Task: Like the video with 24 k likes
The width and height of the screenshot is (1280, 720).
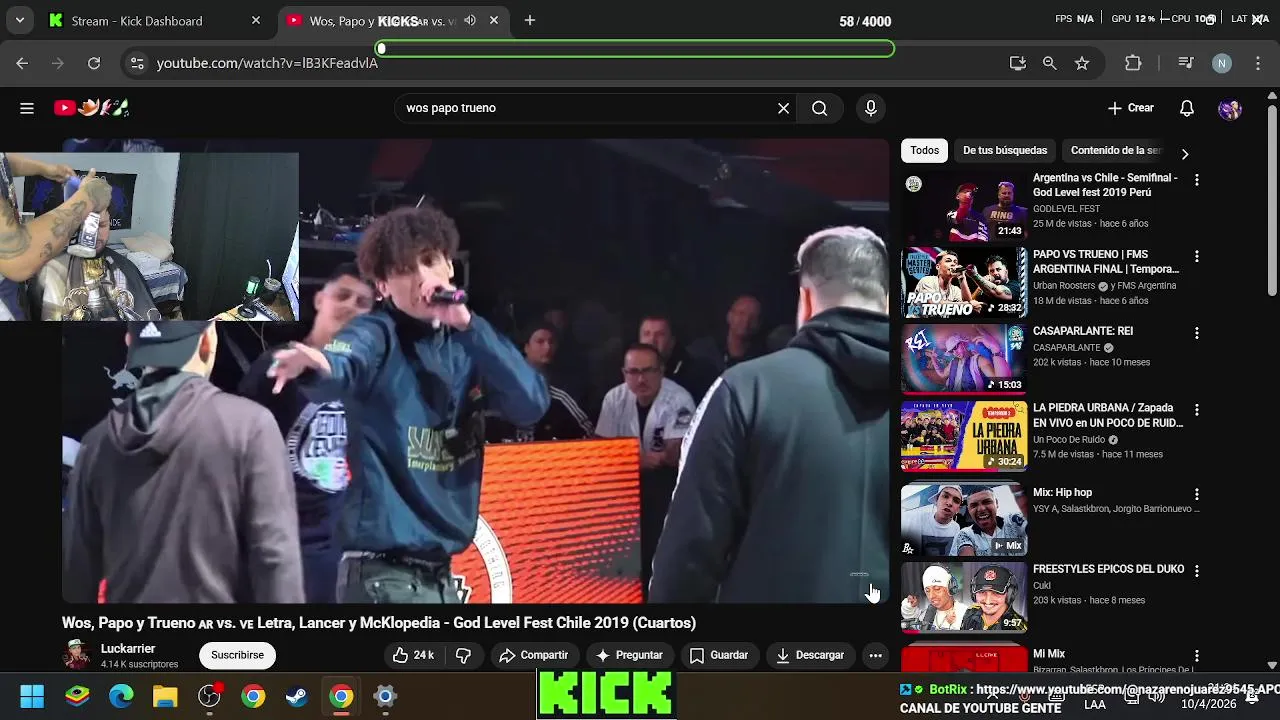Action: point(412,655)
